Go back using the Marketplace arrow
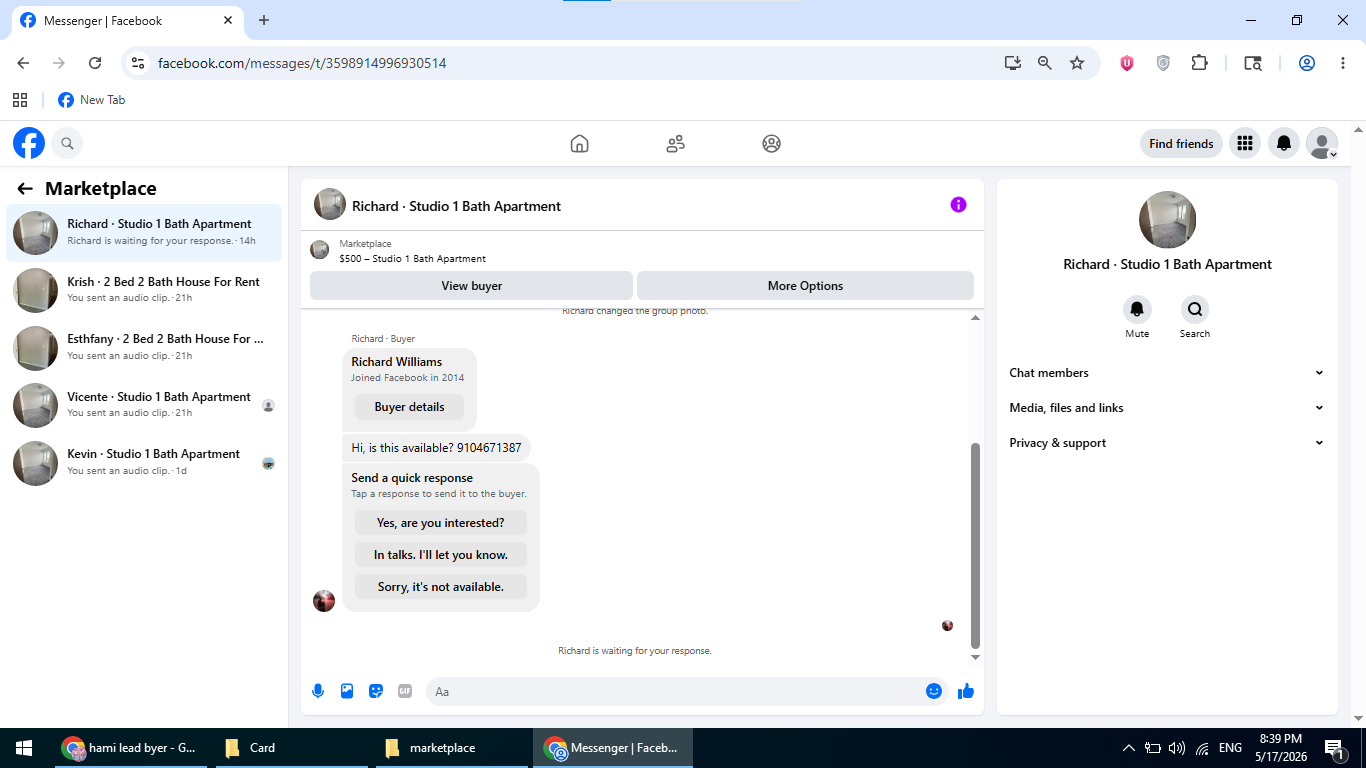This screenshot has height=768, width=1366. [25, 189]
